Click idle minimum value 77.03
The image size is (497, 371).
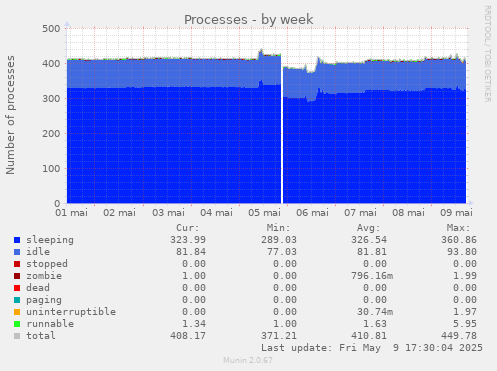pos(282,252)
